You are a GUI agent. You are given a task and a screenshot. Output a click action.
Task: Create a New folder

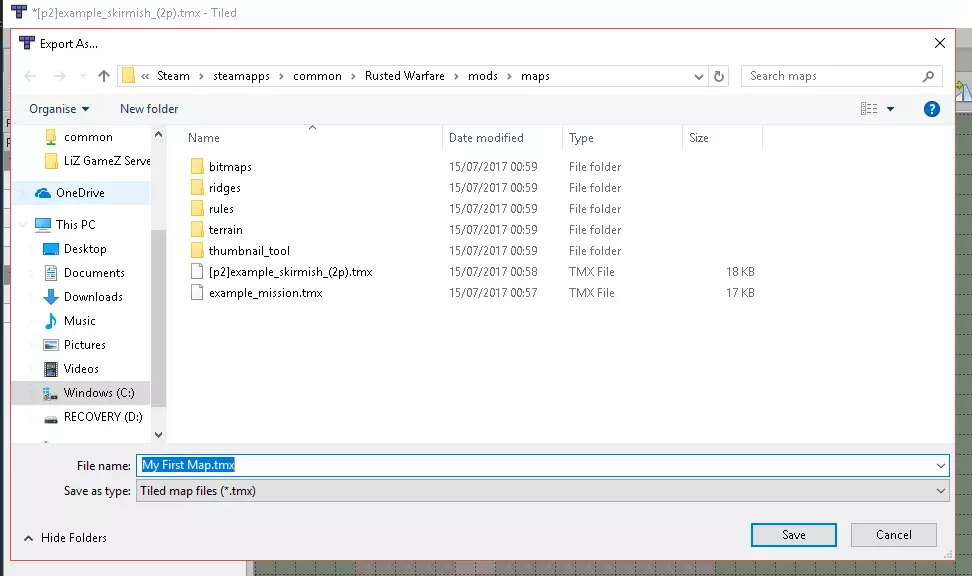click(149, 109)
